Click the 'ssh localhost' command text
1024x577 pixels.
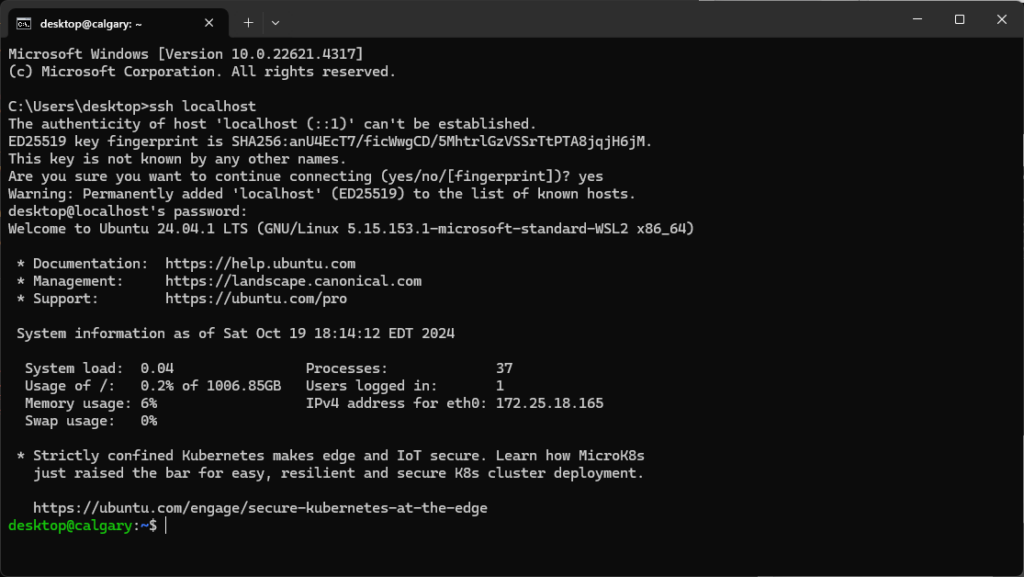coord(202,106)
